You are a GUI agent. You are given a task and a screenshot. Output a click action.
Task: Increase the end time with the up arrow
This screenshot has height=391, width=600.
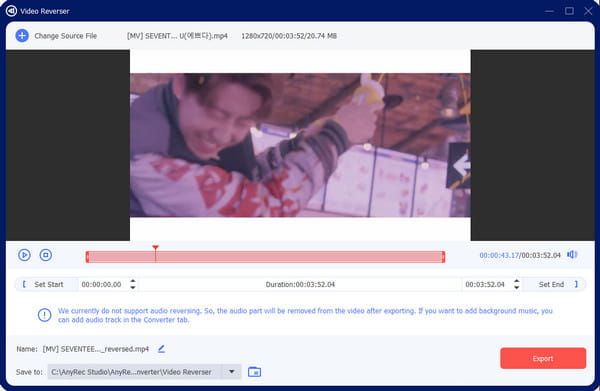[517, 281]
